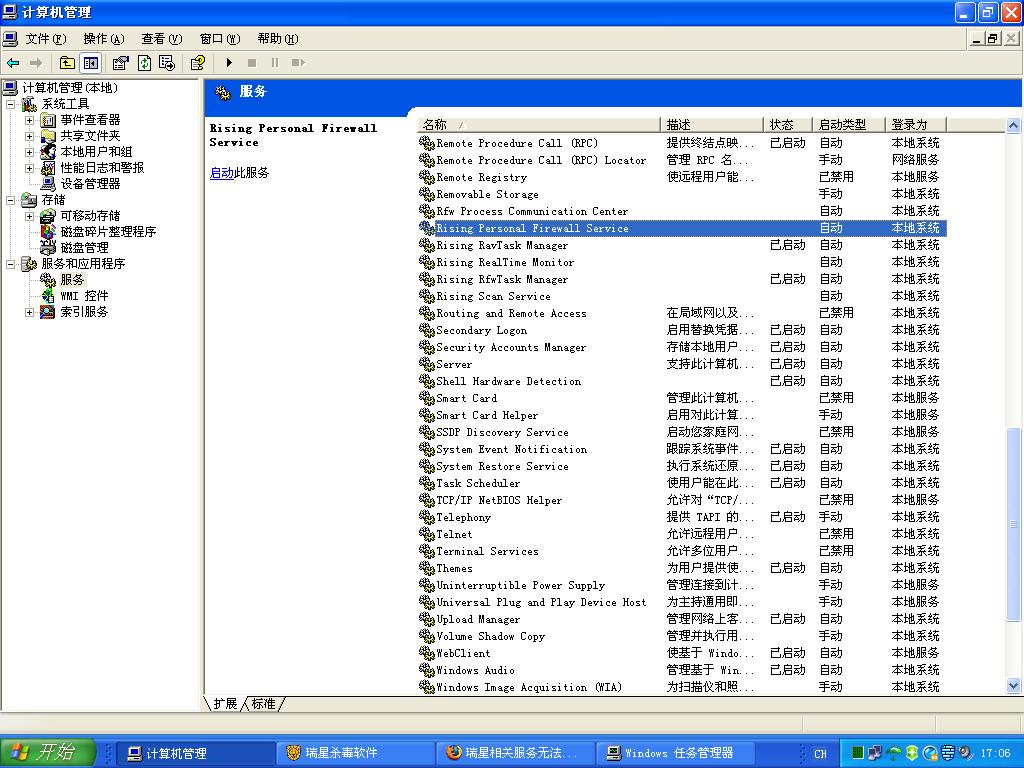The width and height of the screenshot is (1024, 768).
Task: Click the 启动 link to start service
Action: (221, 173)
